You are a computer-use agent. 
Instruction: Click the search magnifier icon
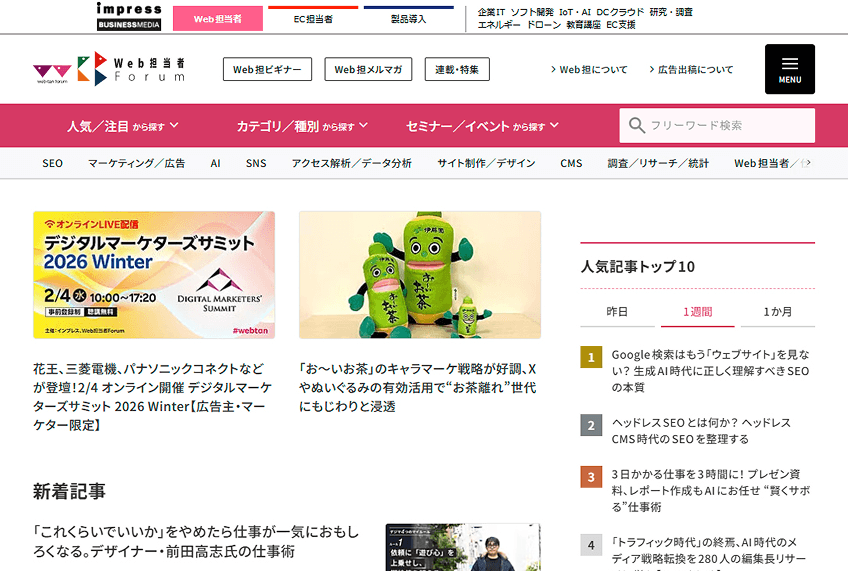click(x=637, y=125)
